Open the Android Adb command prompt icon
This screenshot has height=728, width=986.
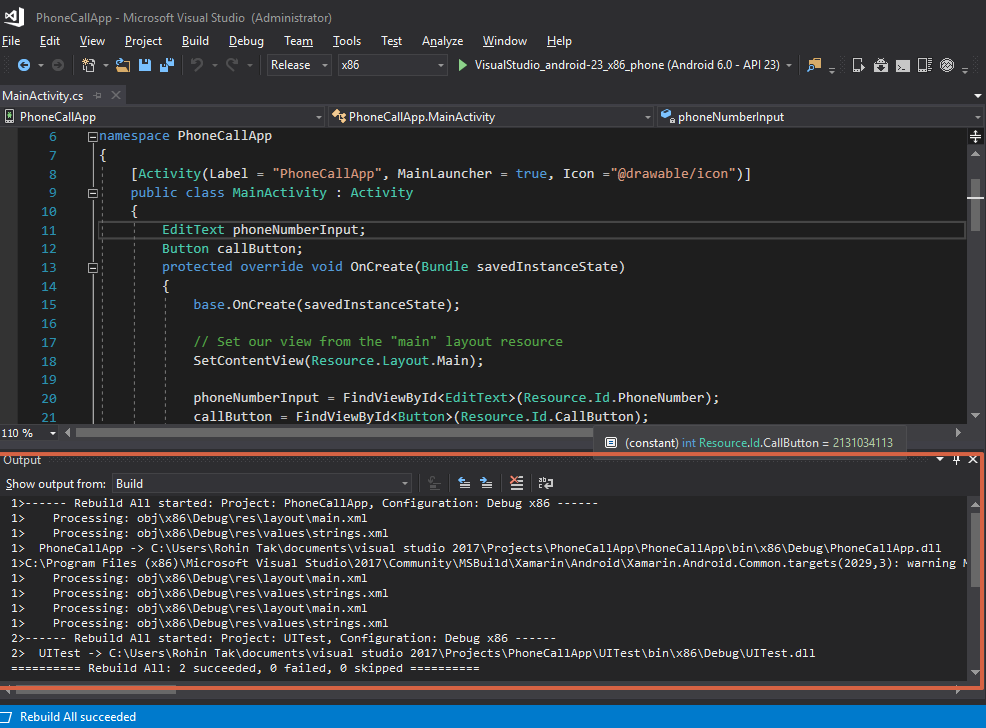coord(903,65)
